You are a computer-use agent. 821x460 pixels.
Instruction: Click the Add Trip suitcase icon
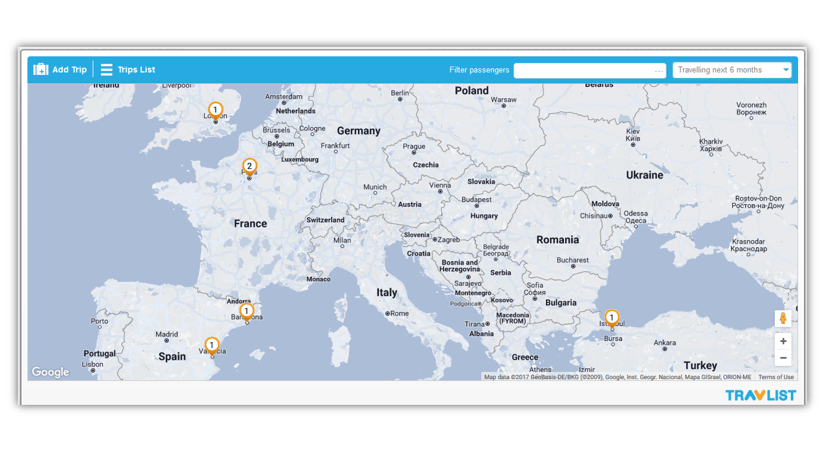pos(41,70)
